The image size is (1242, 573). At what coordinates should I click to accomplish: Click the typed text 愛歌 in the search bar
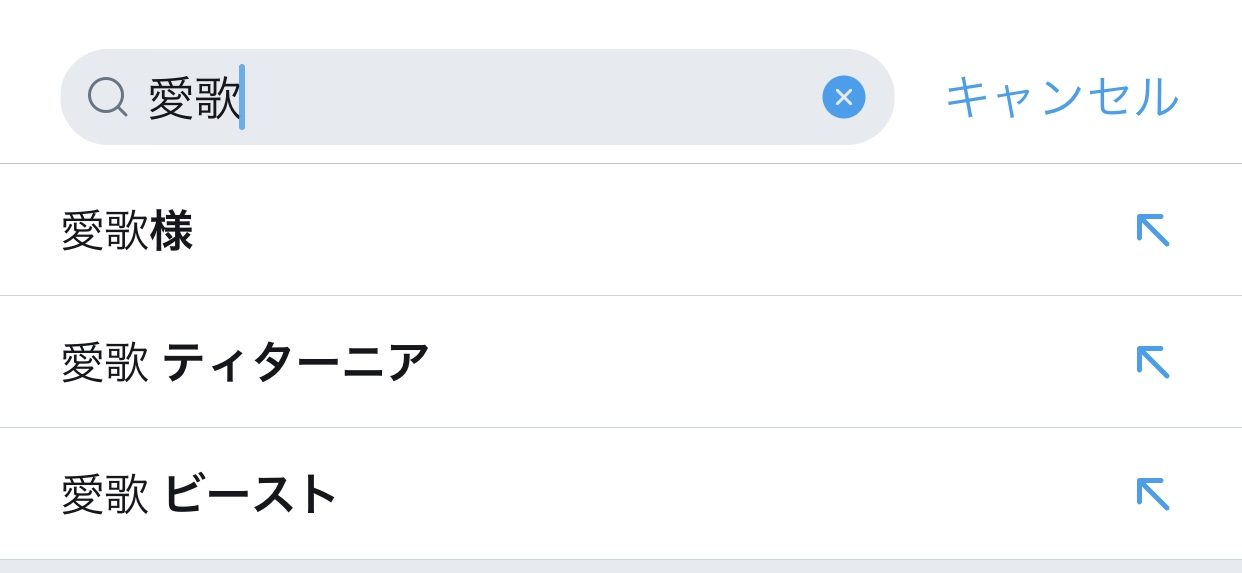[x=194, y=98]
